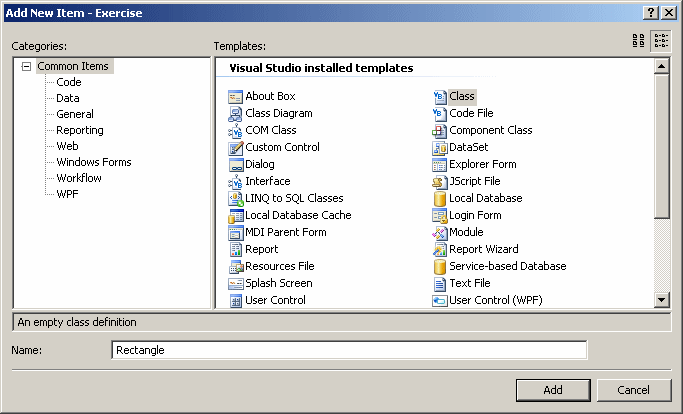Viewport: 683px width, 414px height.
Task: Select the Resources File icon
Action: click(235, 266)
